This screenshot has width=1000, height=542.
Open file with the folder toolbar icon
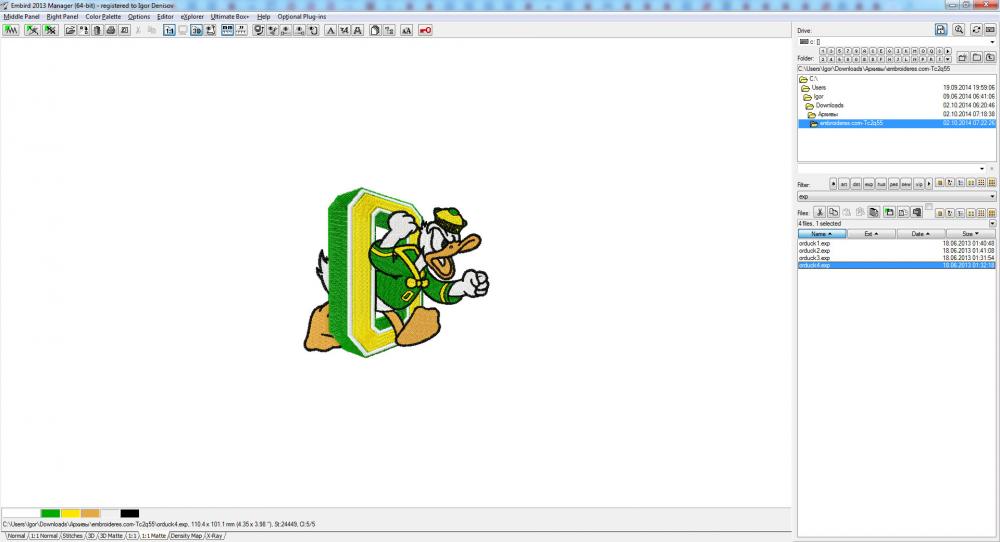(70, 30)
